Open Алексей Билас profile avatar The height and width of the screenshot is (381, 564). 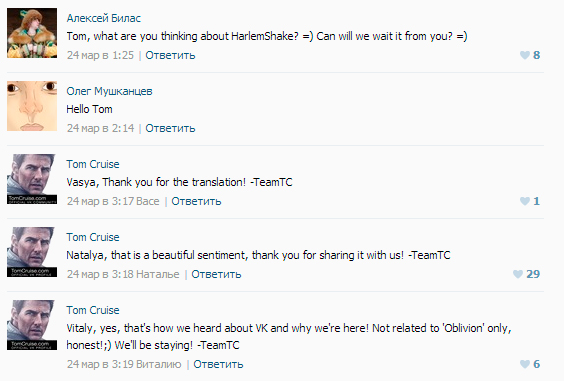click(32, 33)
